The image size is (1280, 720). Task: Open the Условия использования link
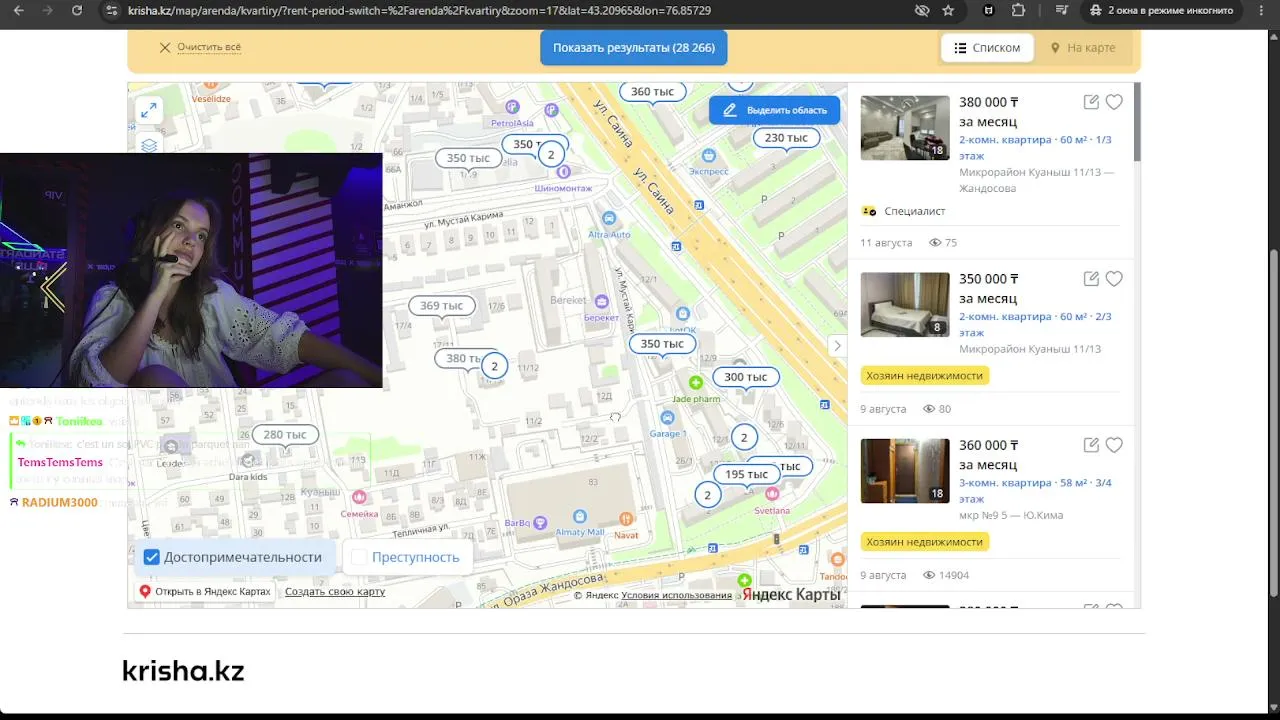(x=677, y=595)
